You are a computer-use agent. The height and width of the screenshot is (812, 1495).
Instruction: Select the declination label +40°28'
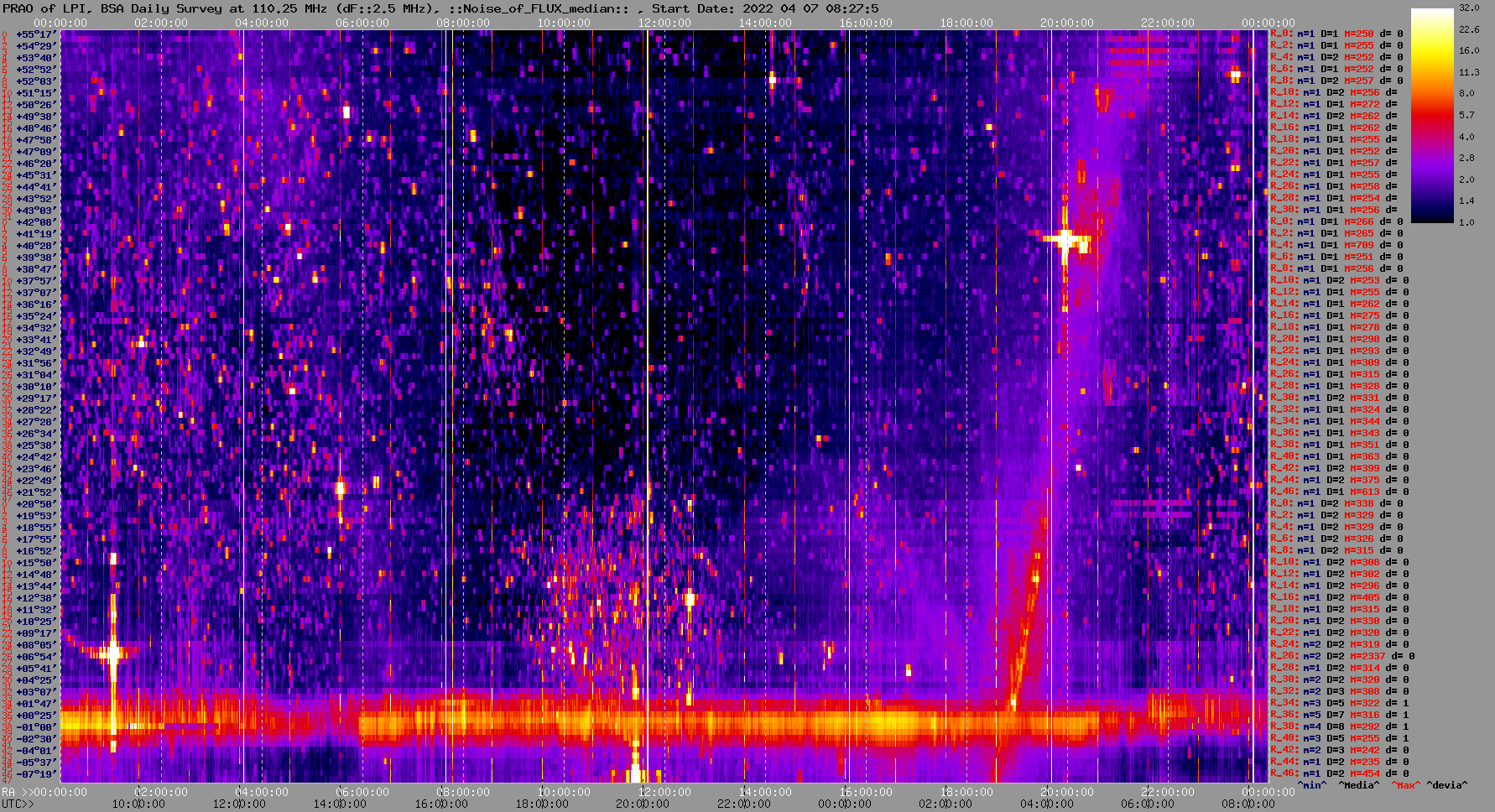point(35,245)
